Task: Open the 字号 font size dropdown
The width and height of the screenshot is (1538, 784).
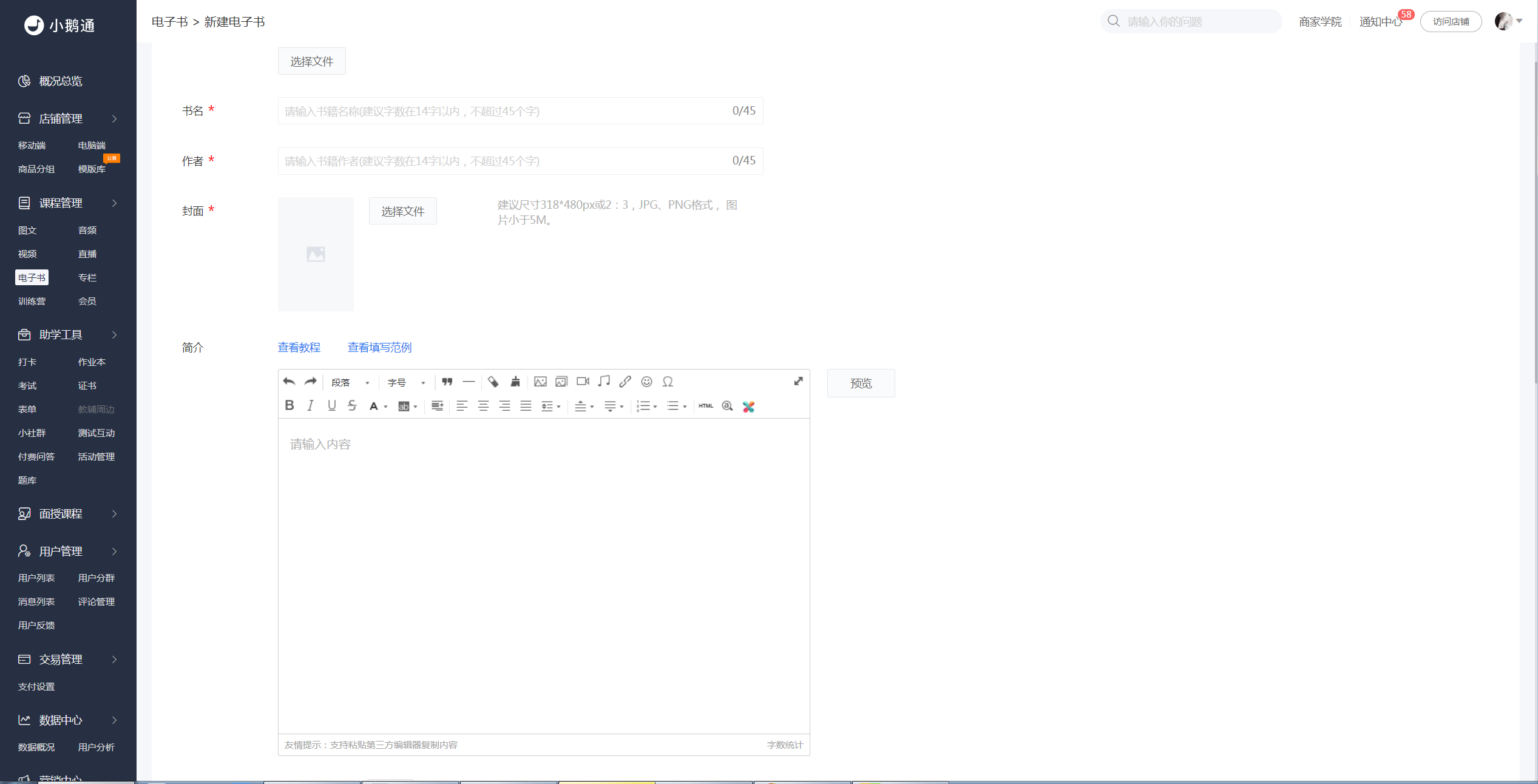Action: click(406, 382)
